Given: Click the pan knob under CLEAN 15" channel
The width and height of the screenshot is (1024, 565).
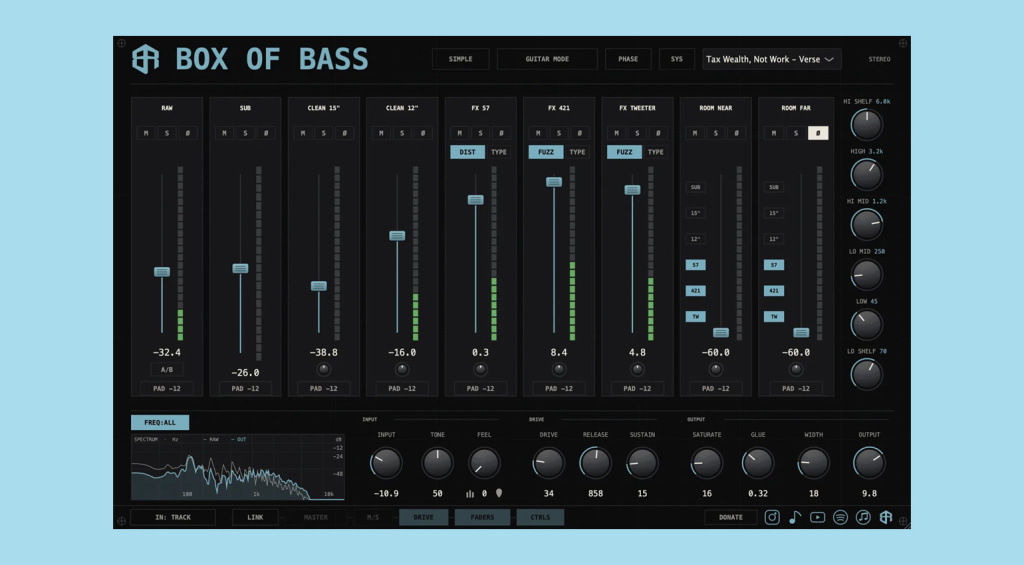Looking at the screenshot, I should point(323,369).
